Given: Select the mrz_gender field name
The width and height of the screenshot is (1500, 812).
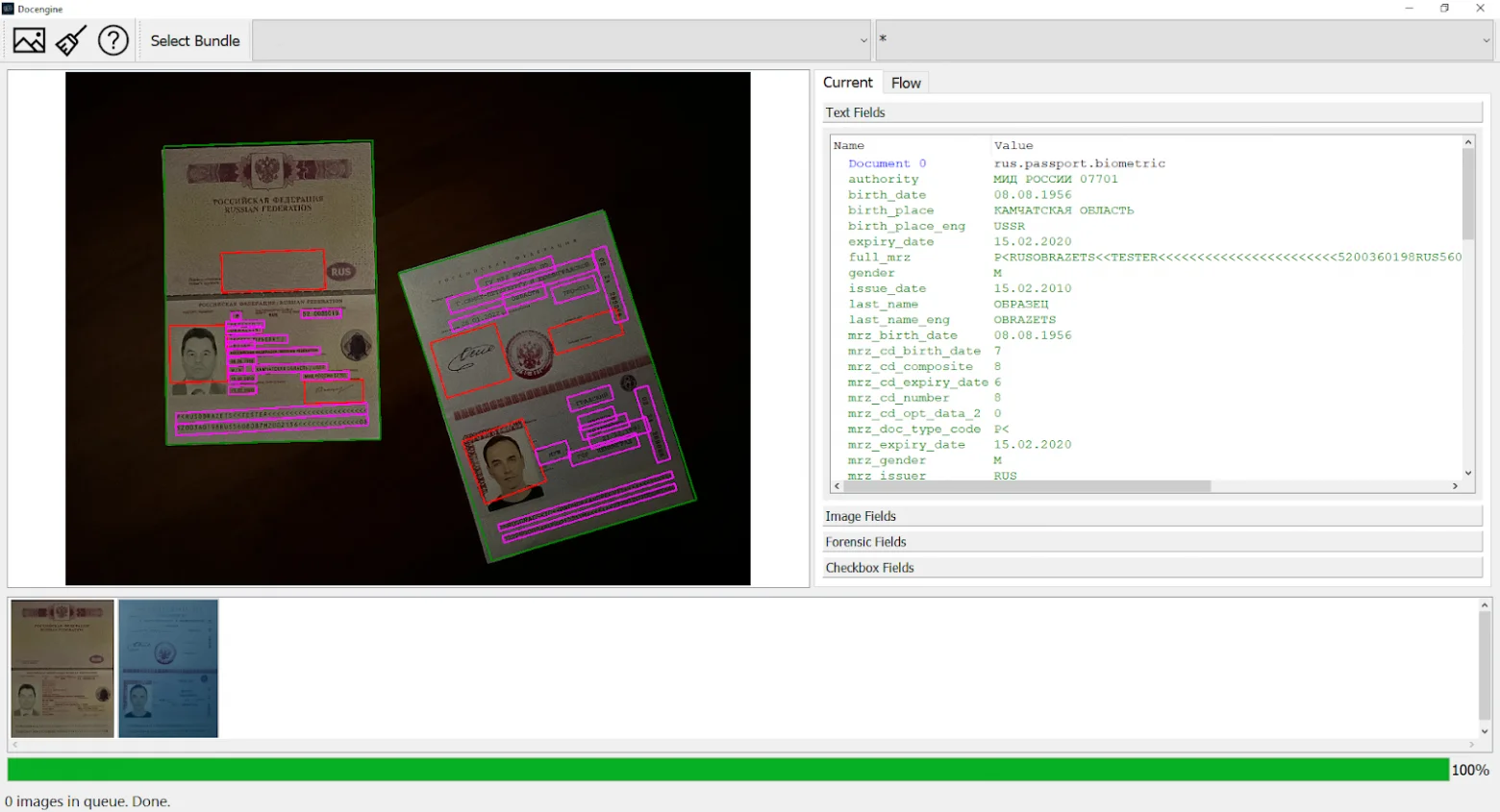Looking at the screenshot, I should [887, 460].
